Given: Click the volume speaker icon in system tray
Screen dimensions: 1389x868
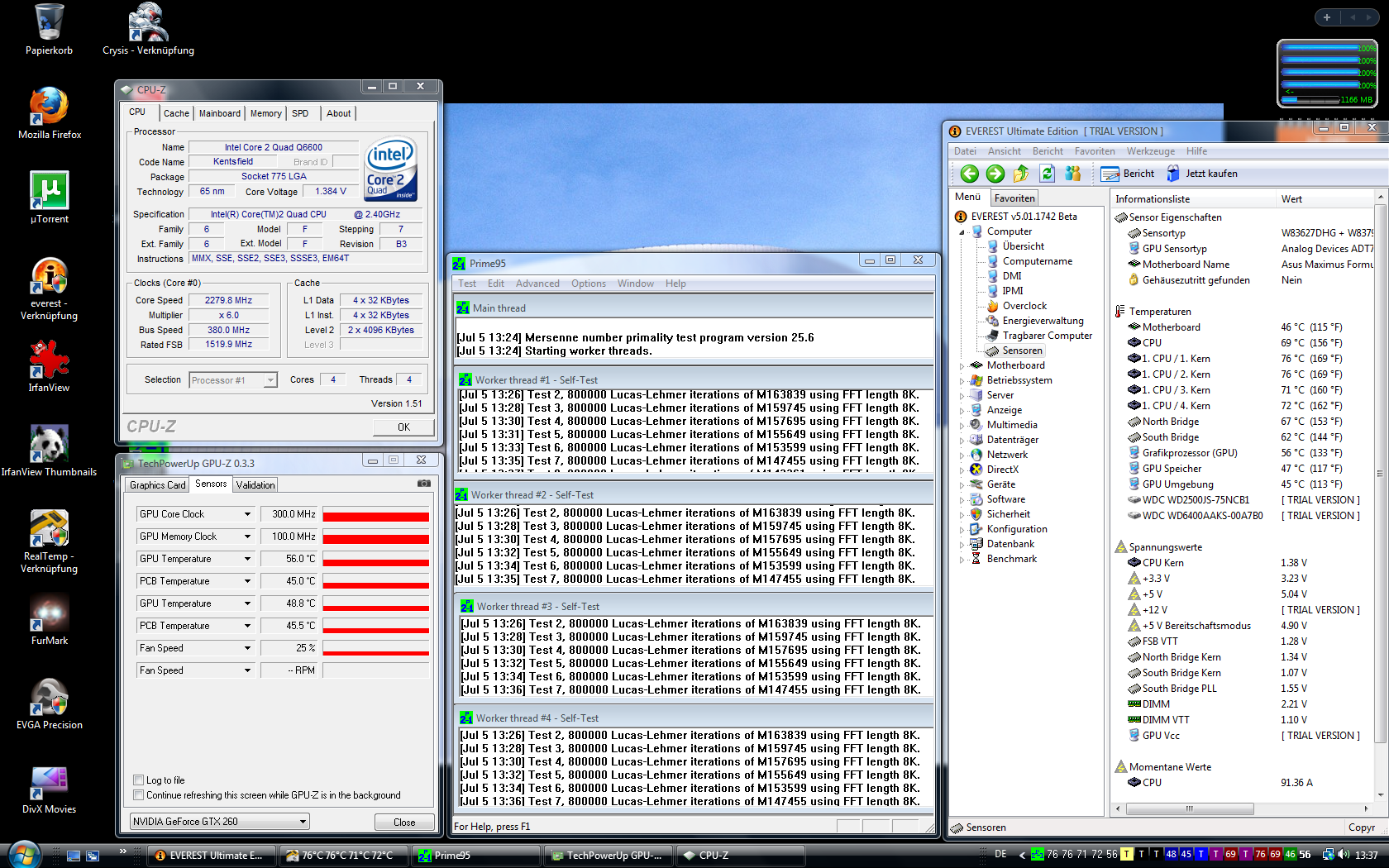Looking at the screenshot, I should [1344, 855].
